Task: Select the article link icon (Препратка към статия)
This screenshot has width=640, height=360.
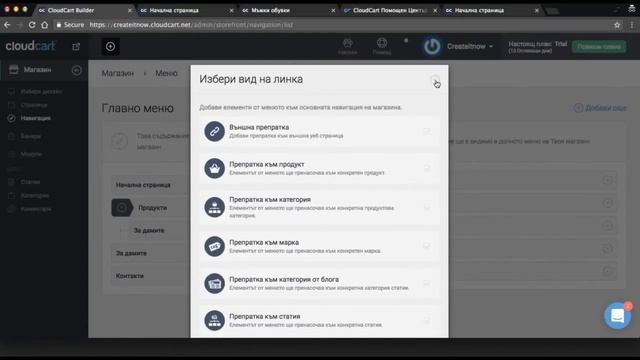Action: click(214, 320)
